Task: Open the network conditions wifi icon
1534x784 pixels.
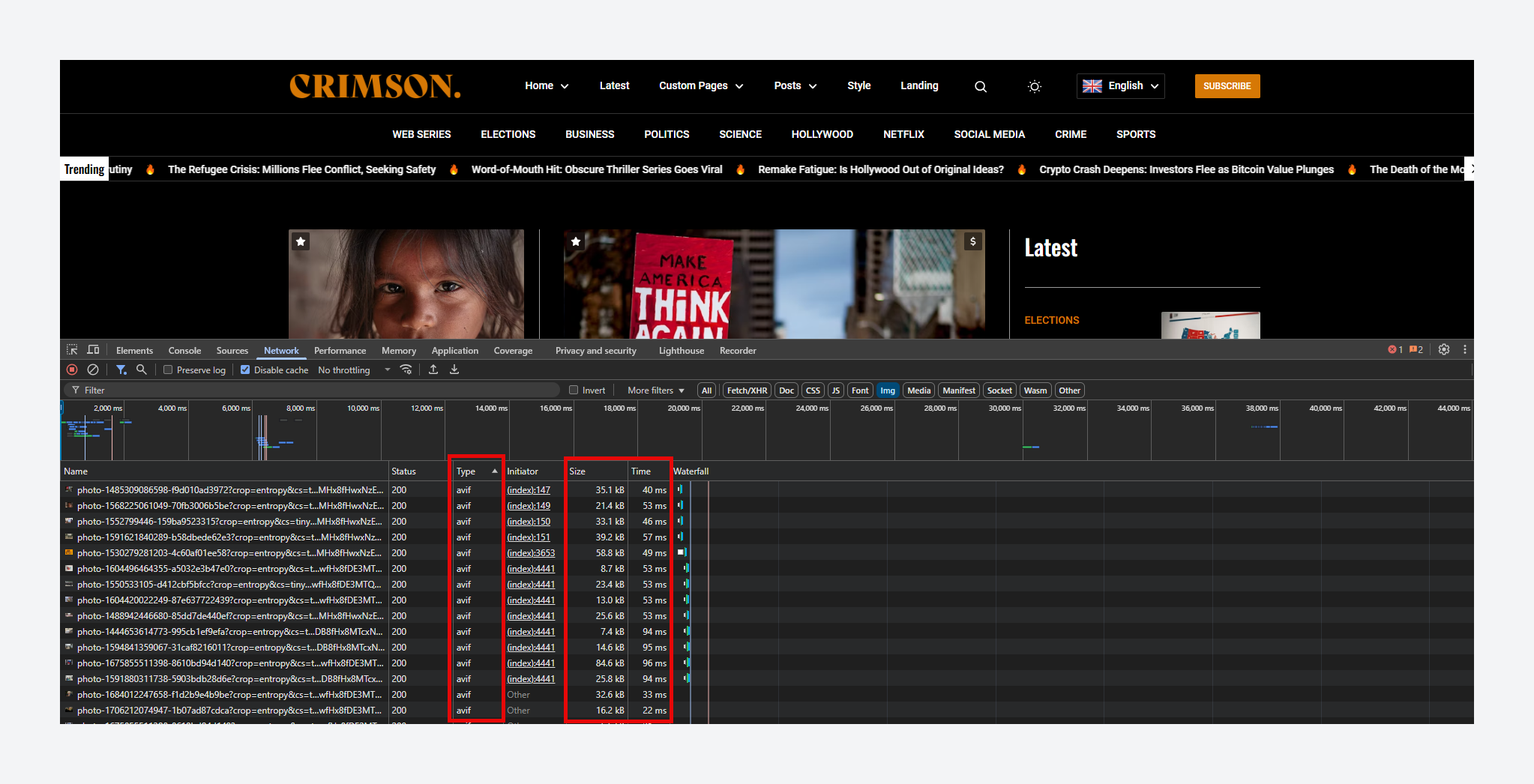Action: [406, 370]
